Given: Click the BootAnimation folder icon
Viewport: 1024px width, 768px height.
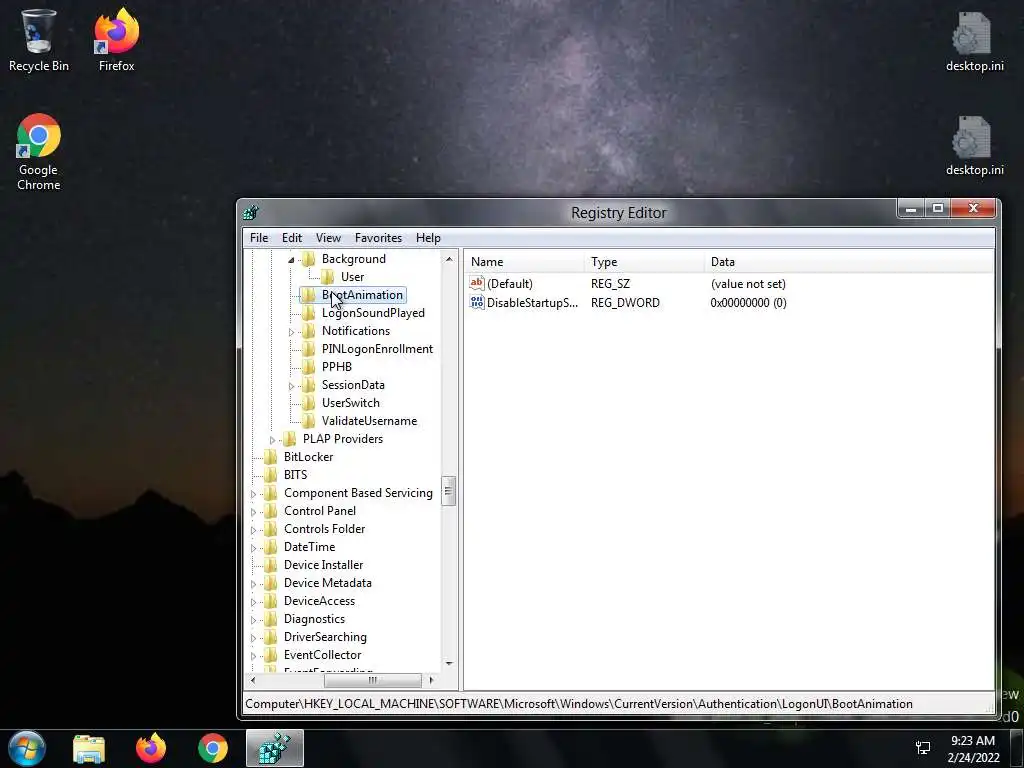Looking at the screenshot, I should click(x=308, y=295).
